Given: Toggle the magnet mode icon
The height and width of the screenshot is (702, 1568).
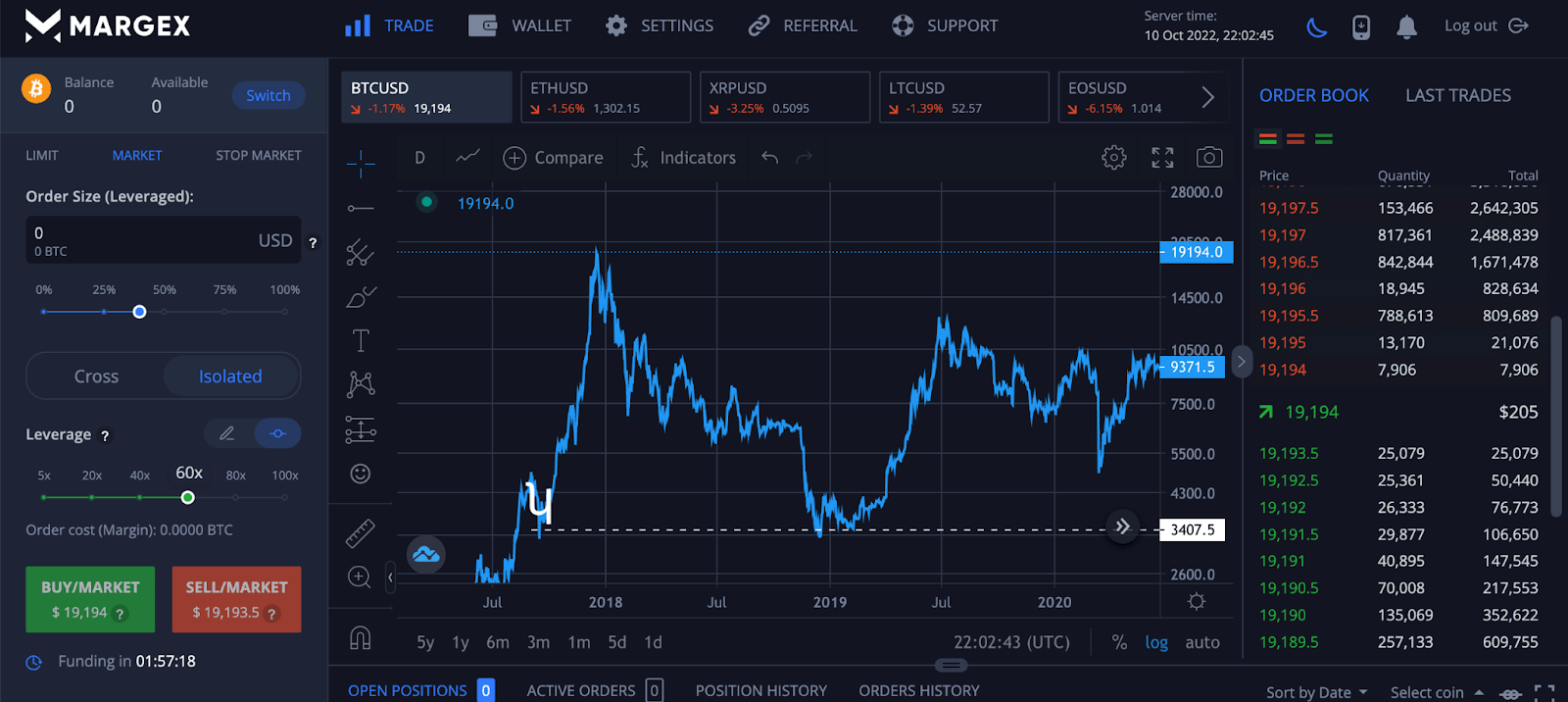Looking at the screenshot, I should tap(361, 638).
